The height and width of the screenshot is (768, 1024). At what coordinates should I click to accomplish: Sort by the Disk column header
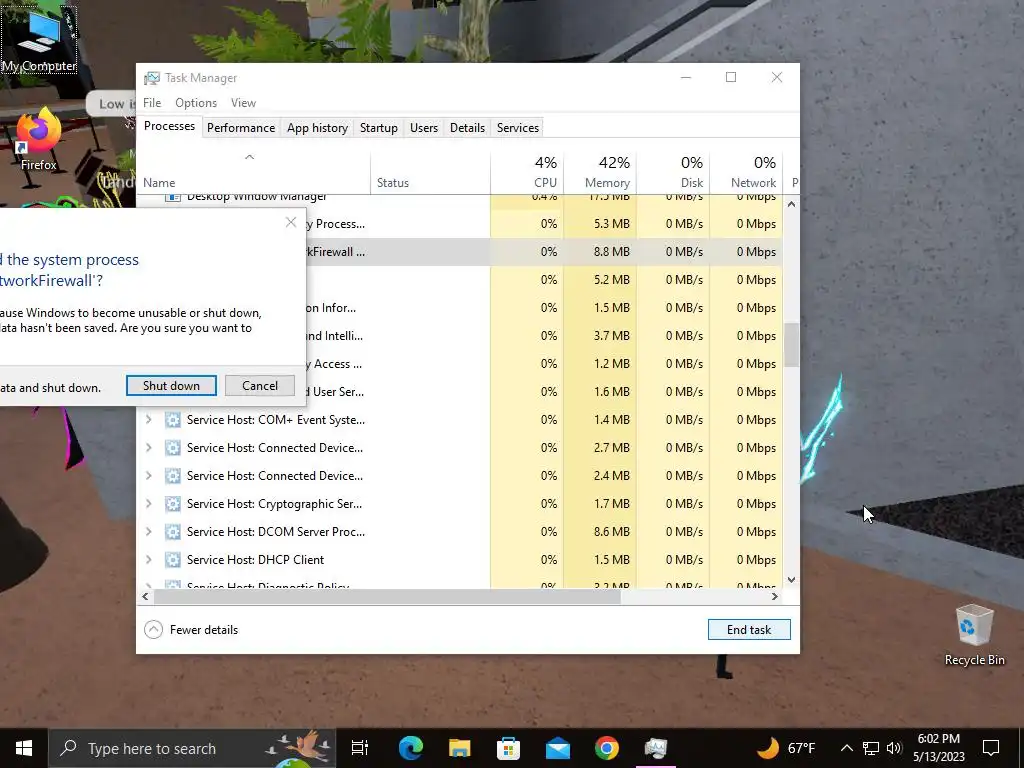(x=673, y=172)
